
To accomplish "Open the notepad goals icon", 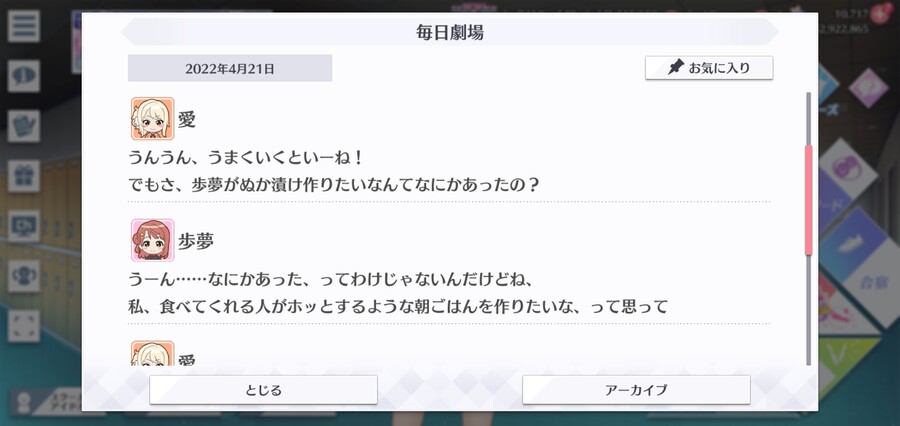I will (24, 126).
